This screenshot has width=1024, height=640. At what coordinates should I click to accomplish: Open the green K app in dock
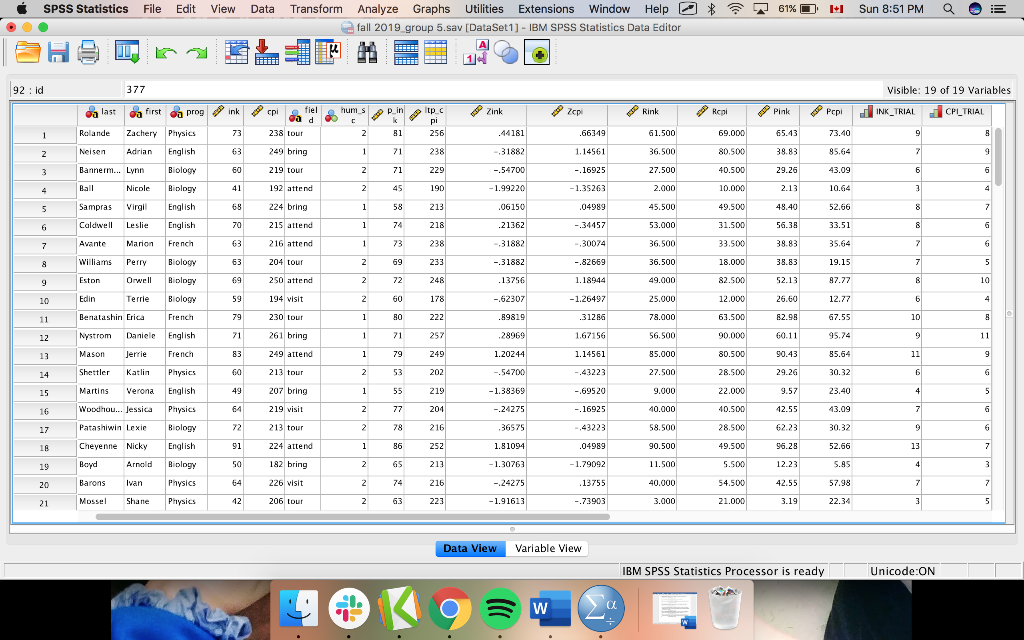click(400, 609)
